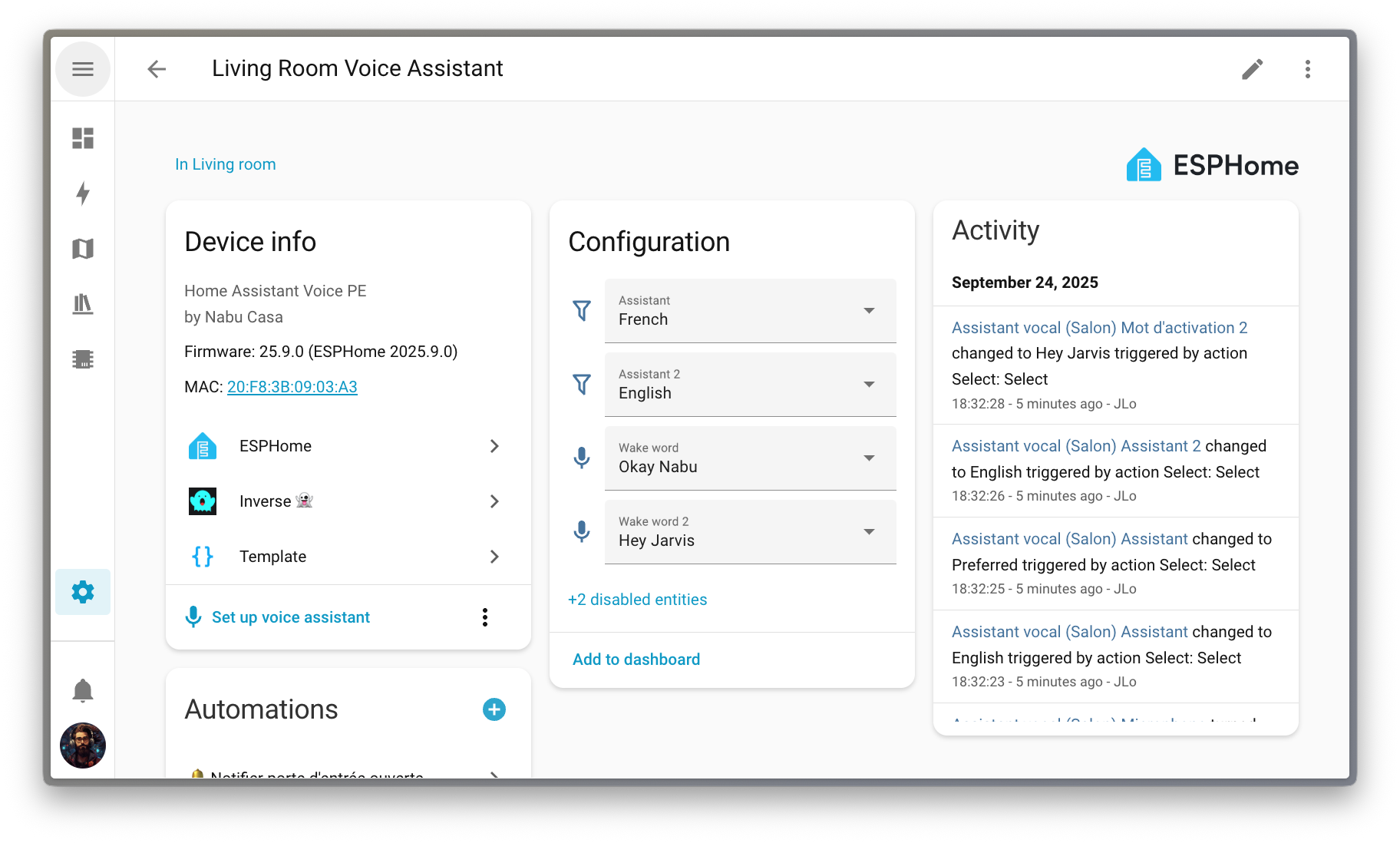The image size is (1400, 843).
Task: Open the Overview dashboard from the sidebar
Action: (83, 139)
